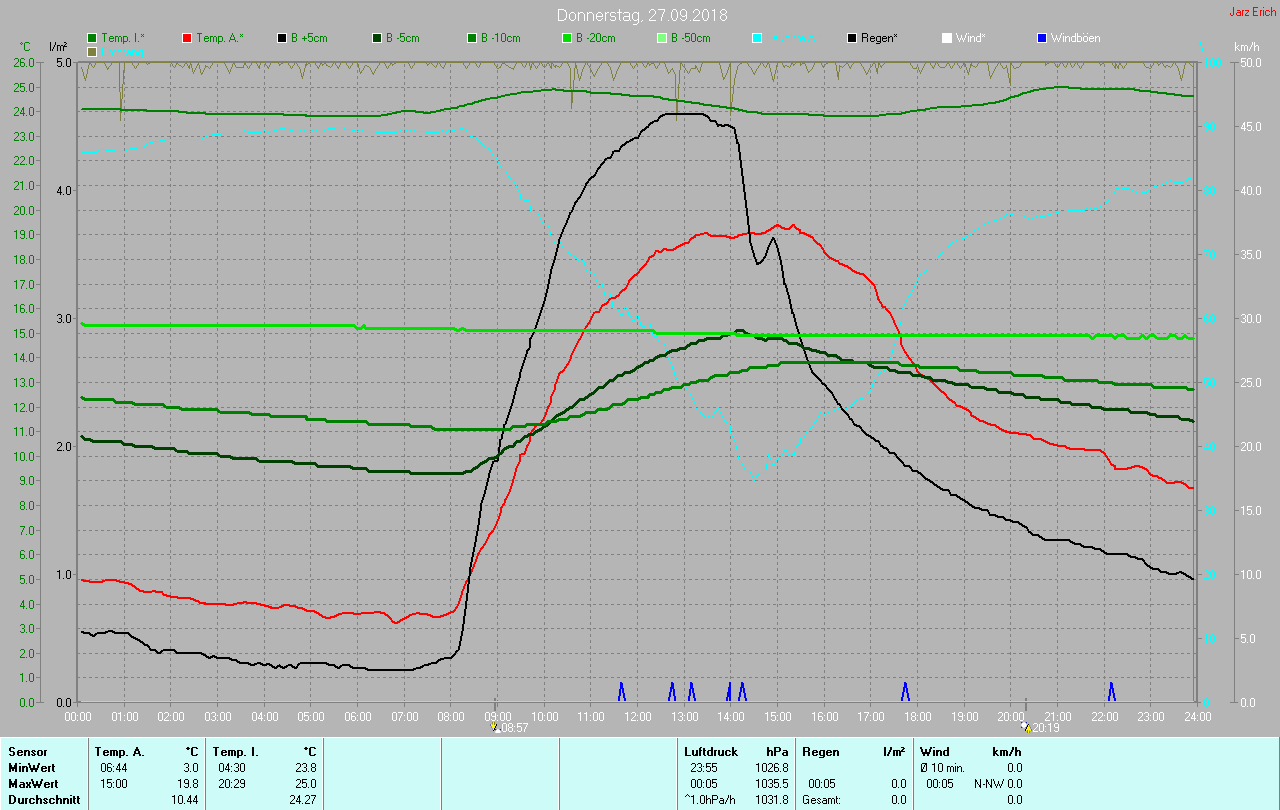Viewport: 1280px width, 810px height.
Task: Click the pressure maximum '1035.5'
Action: [x=771, y=784]
